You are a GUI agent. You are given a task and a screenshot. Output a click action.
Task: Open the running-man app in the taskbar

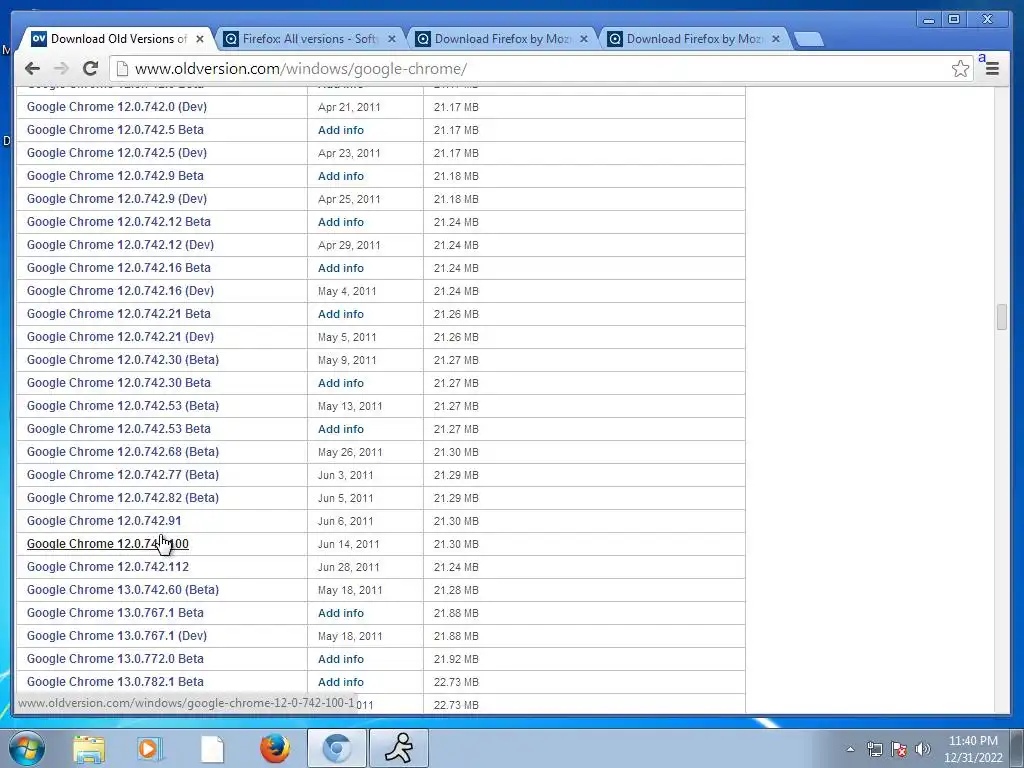[399, 748]
